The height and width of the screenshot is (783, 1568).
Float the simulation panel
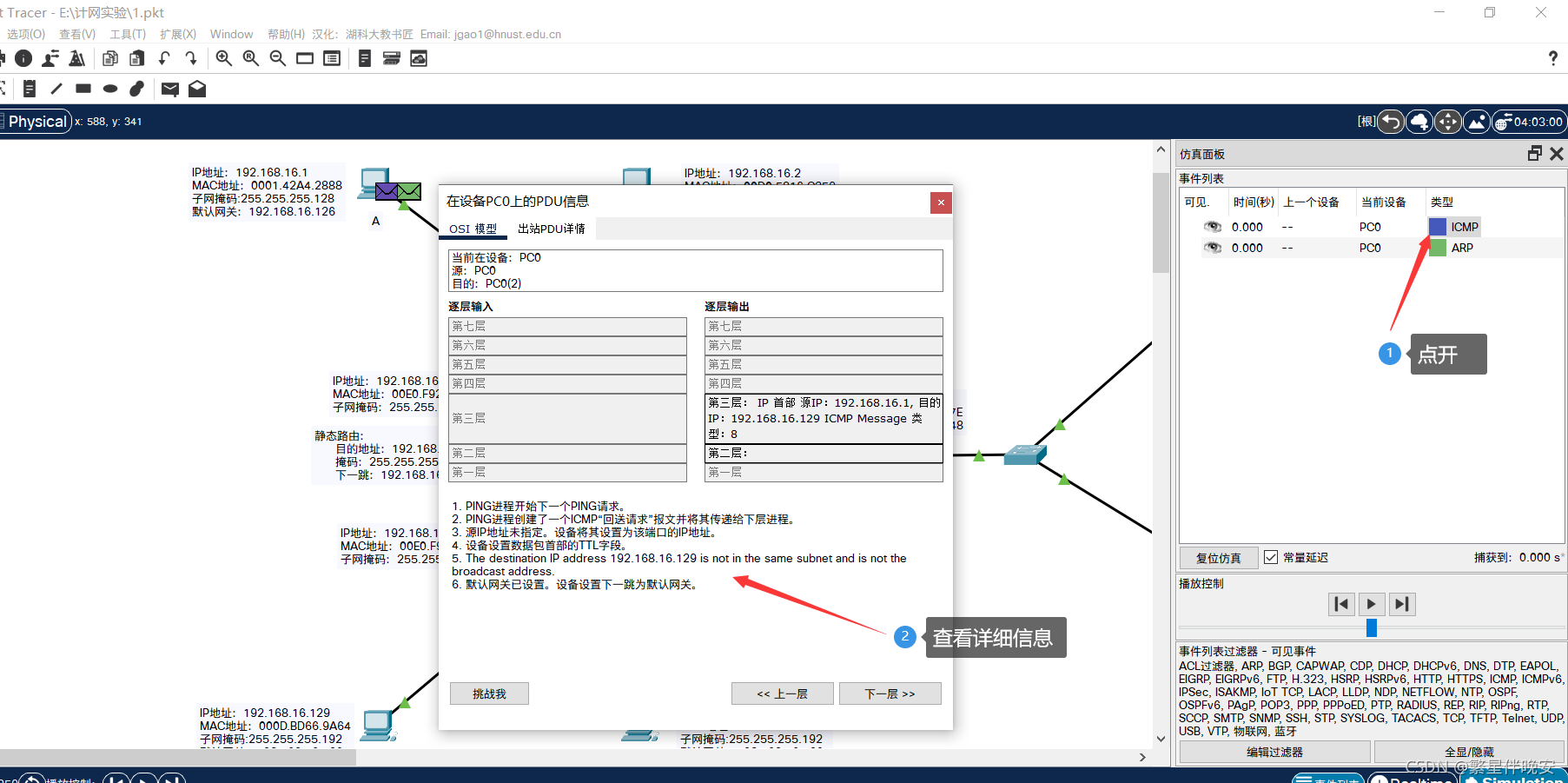1535,153
